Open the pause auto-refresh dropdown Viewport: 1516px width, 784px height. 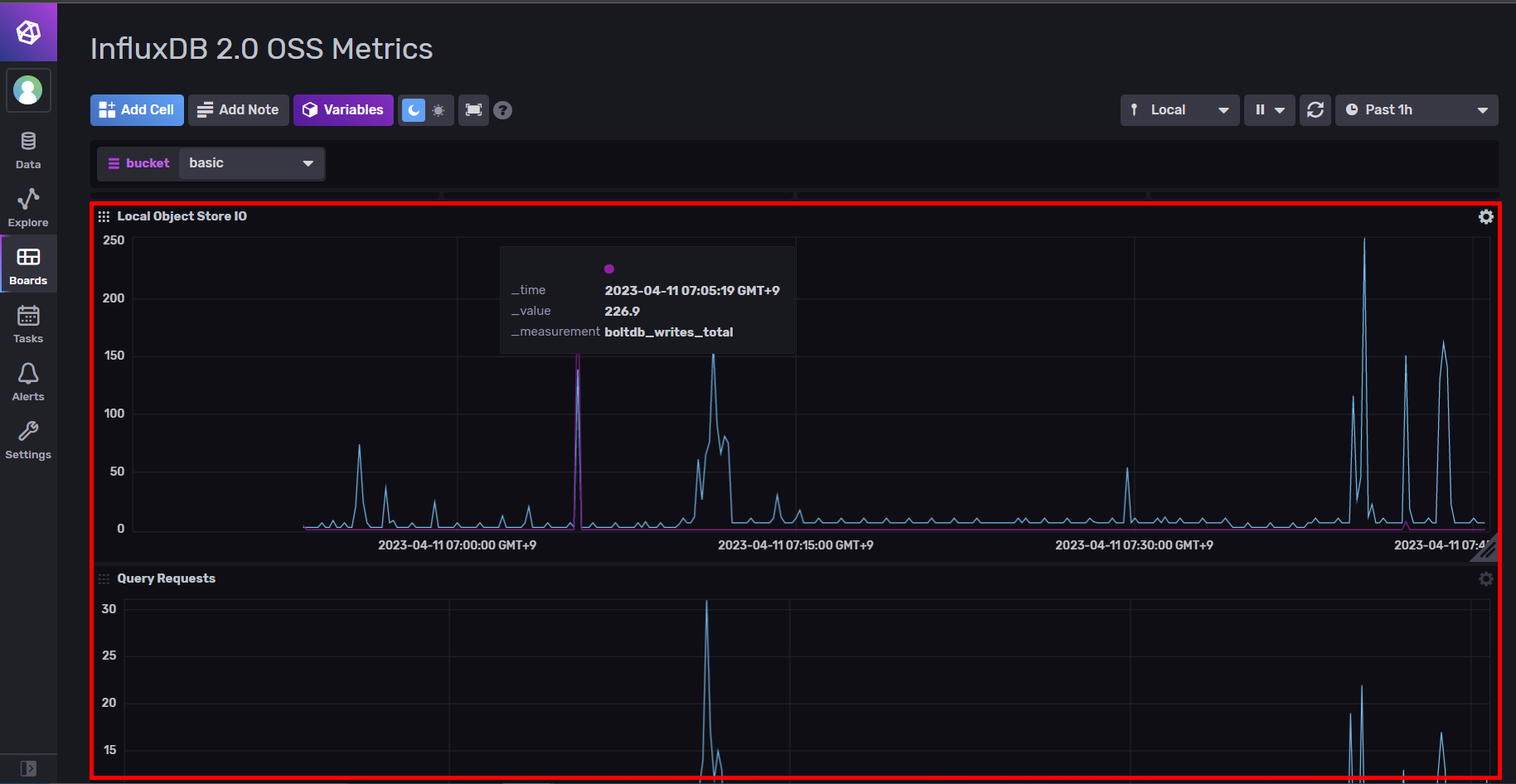pyautogui.click(x=1269, y=110)
